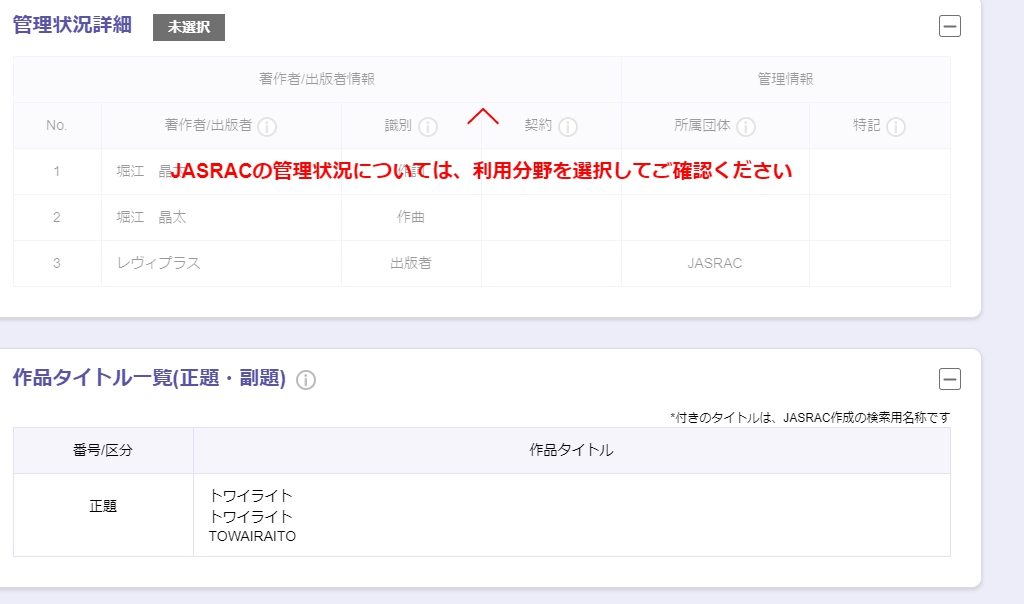Click info icon beside 特記

[x=896, y=127]
